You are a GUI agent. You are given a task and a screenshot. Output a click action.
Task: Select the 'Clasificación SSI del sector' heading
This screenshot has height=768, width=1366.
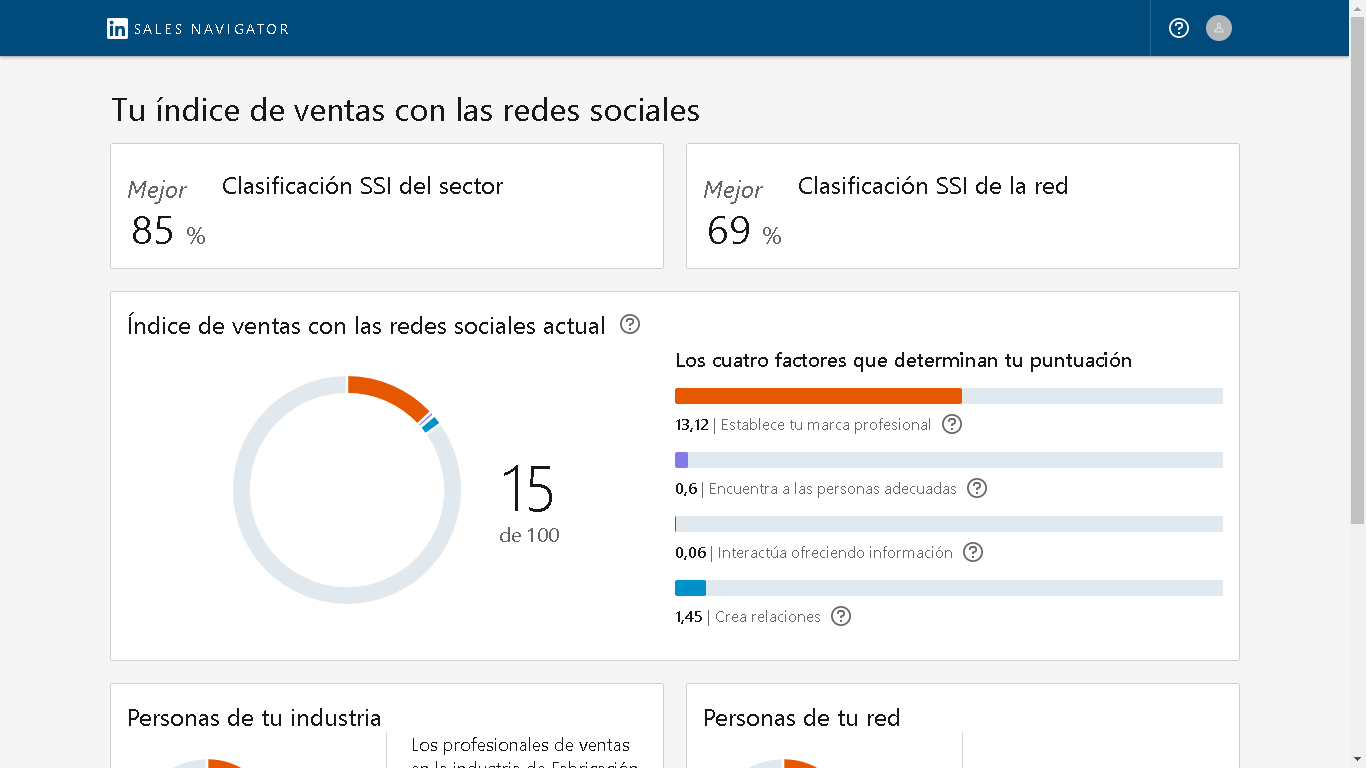point(362,186)
